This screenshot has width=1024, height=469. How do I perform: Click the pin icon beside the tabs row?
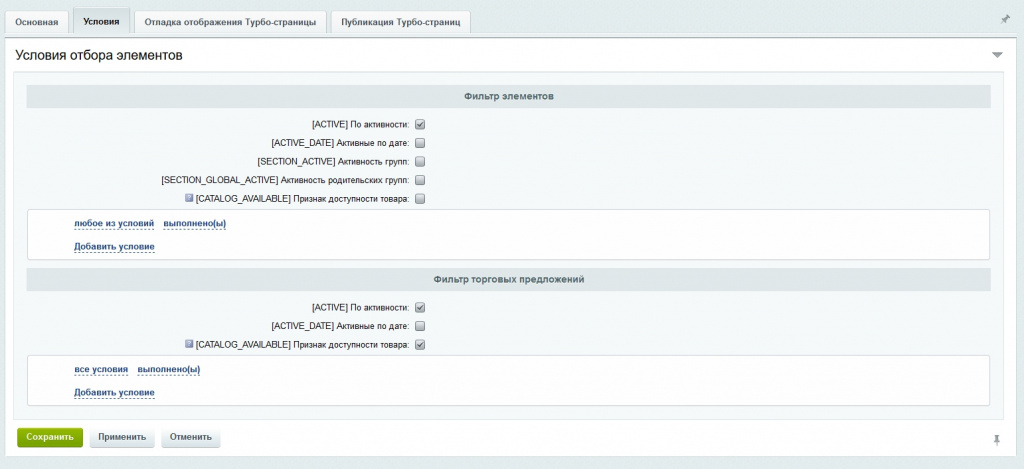(1005, 19)
